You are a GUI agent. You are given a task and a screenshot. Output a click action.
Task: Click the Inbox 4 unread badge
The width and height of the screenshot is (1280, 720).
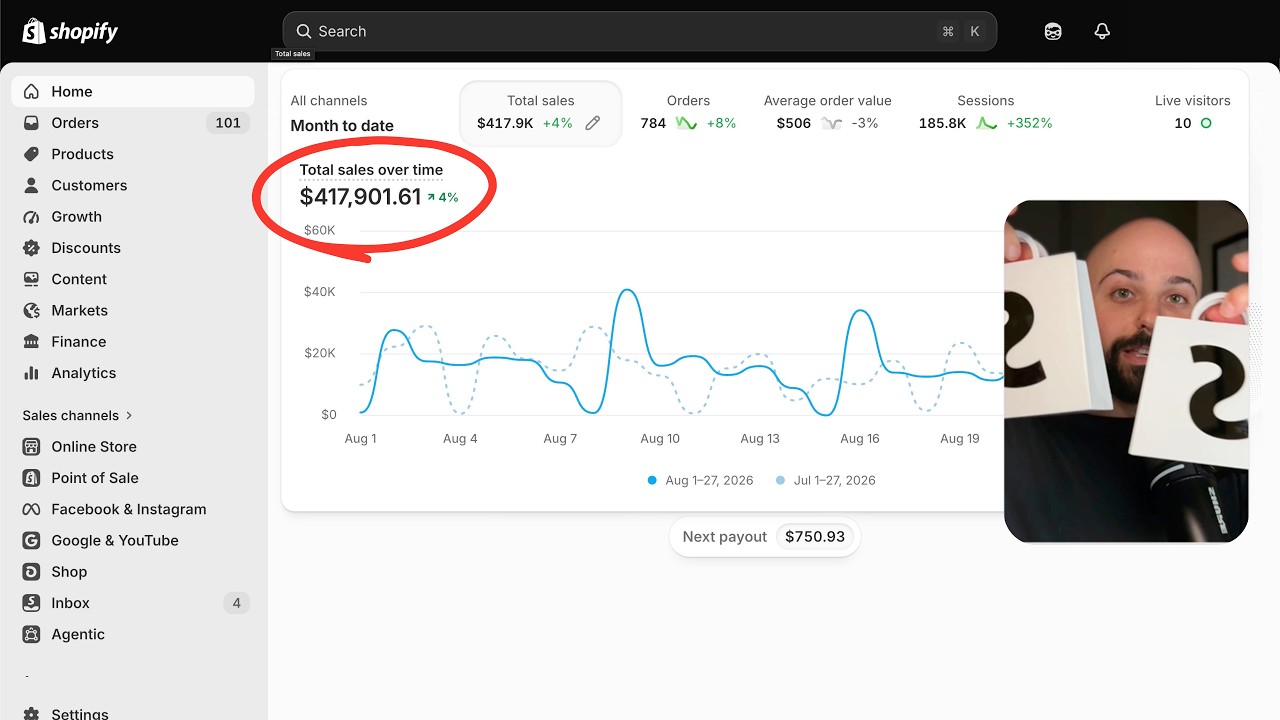tap(236, 603)
